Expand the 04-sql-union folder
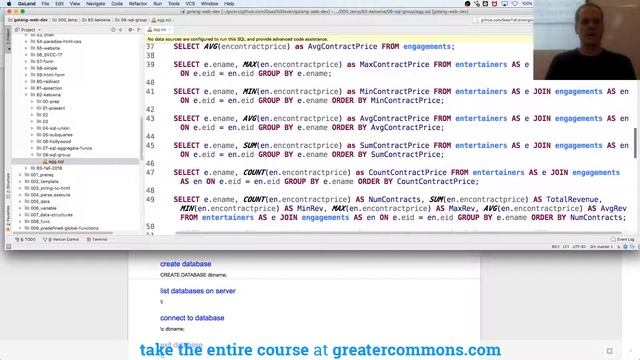The height and width of the screenshot is (360, 640). point(33,128)
